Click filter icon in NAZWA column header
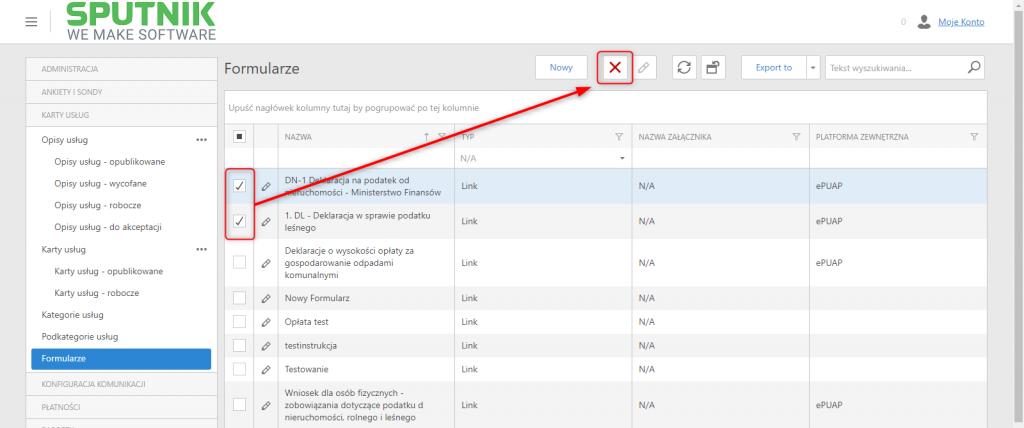The image size is (1024, 428). click(442, 137)
